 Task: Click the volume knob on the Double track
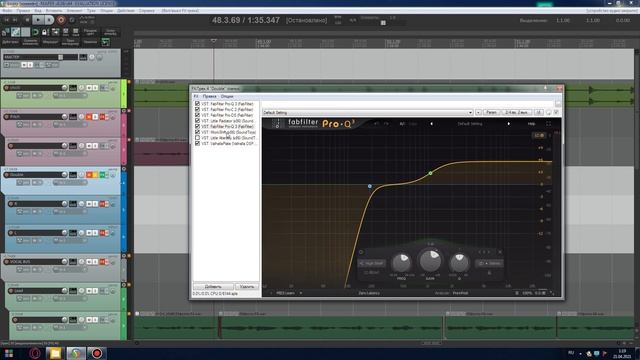(64, 175)
